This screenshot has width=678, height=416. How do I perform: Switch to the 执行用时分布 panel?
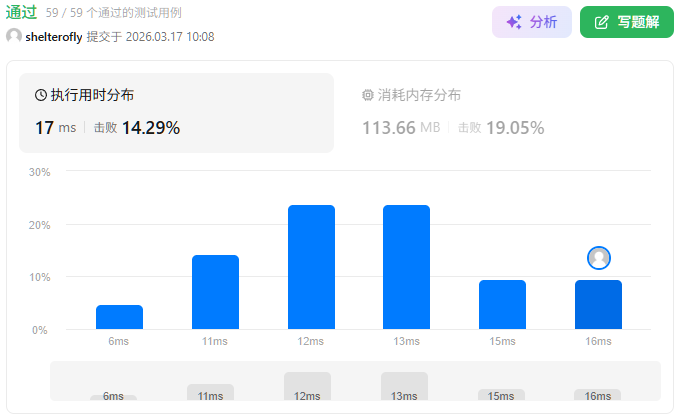(176, 113)
